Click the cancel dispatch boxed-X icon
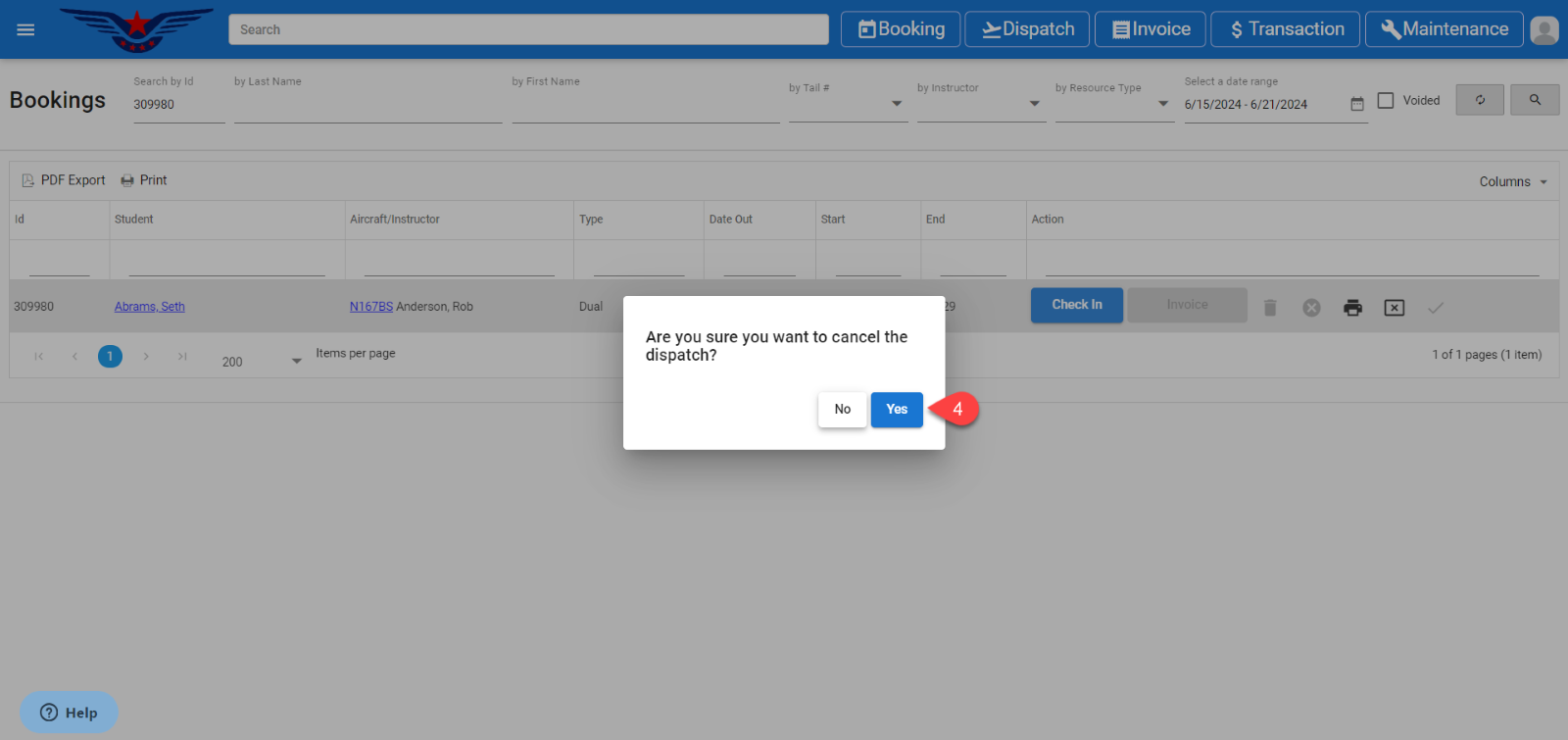1568x740 pixels. (1394, 308)
